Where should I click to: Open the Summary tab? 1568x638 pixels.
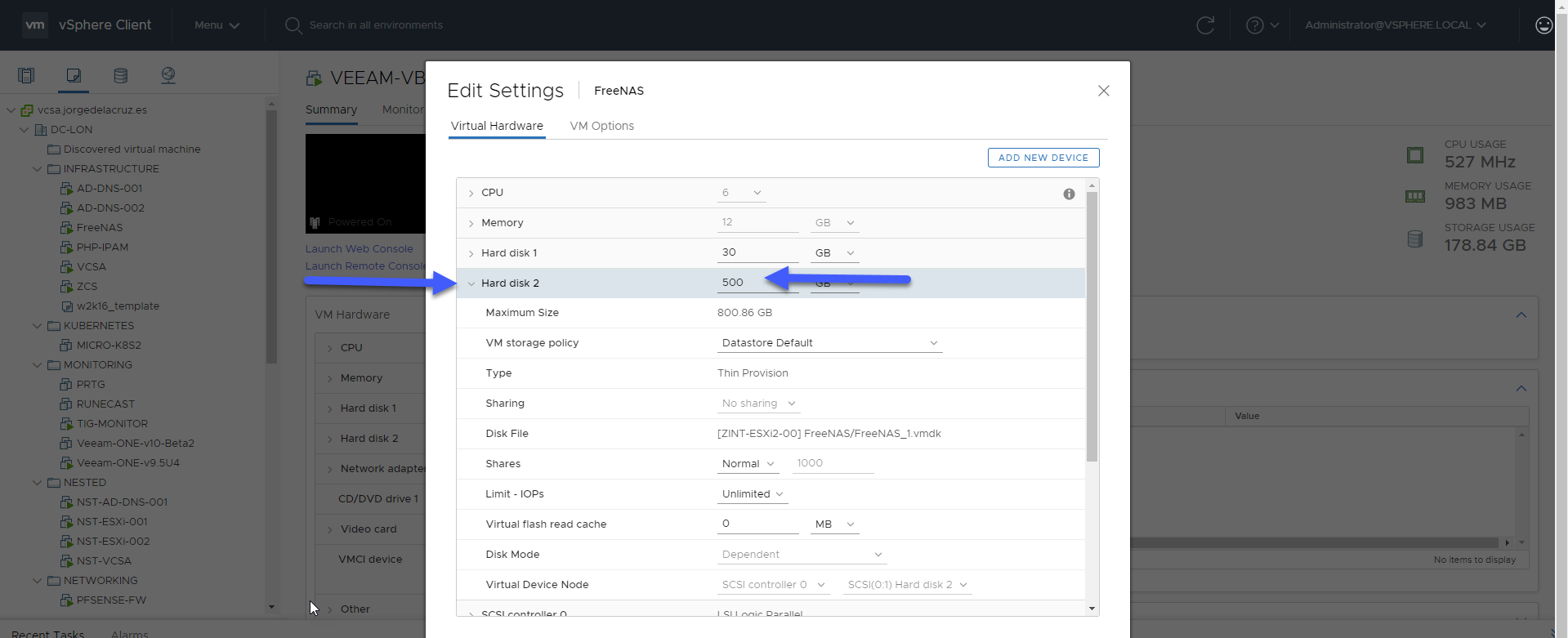pos(331,109)
